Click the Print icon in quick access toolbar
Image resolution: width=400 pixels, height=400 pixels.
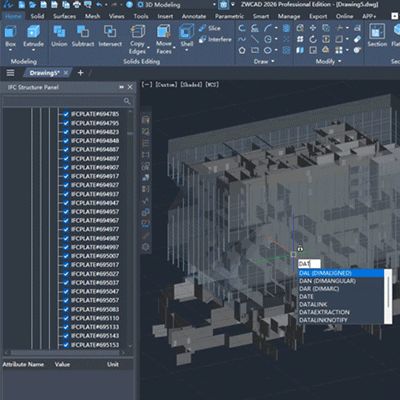77,5
